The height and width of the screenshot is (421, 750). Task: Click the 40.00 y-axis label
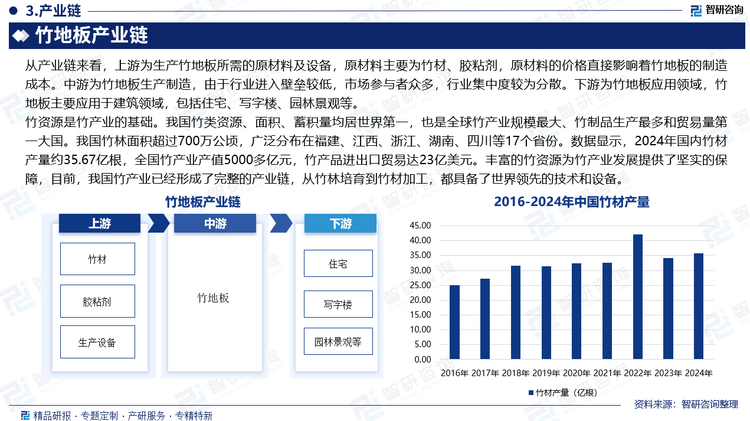pyautogui.click(x=420, y=240)
